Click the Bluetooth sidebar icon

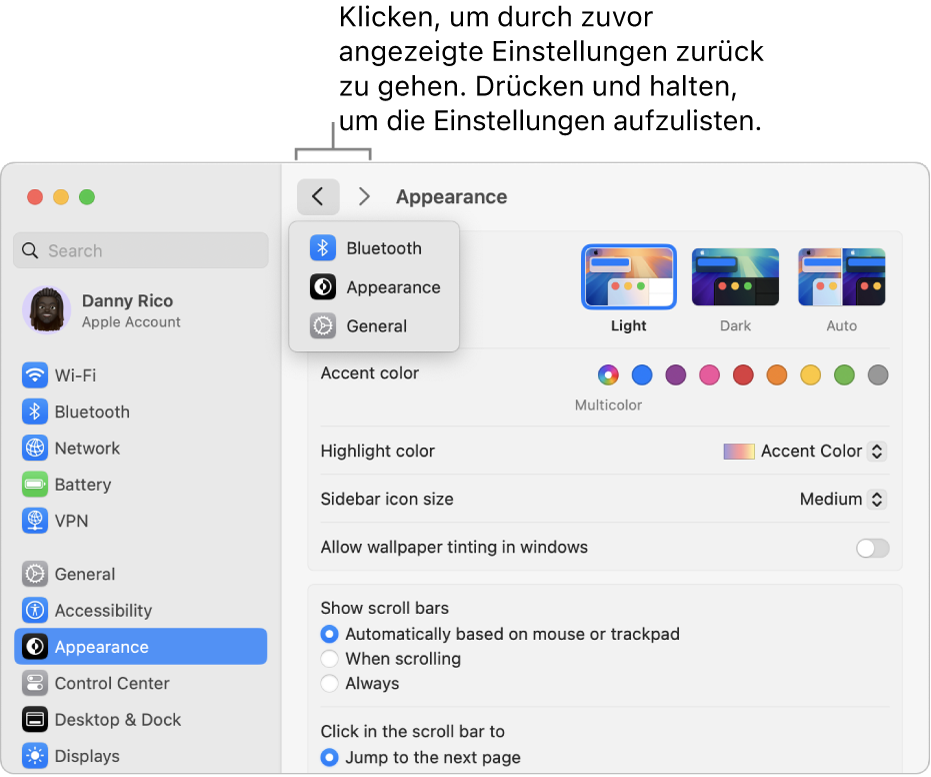pos(35,411)
